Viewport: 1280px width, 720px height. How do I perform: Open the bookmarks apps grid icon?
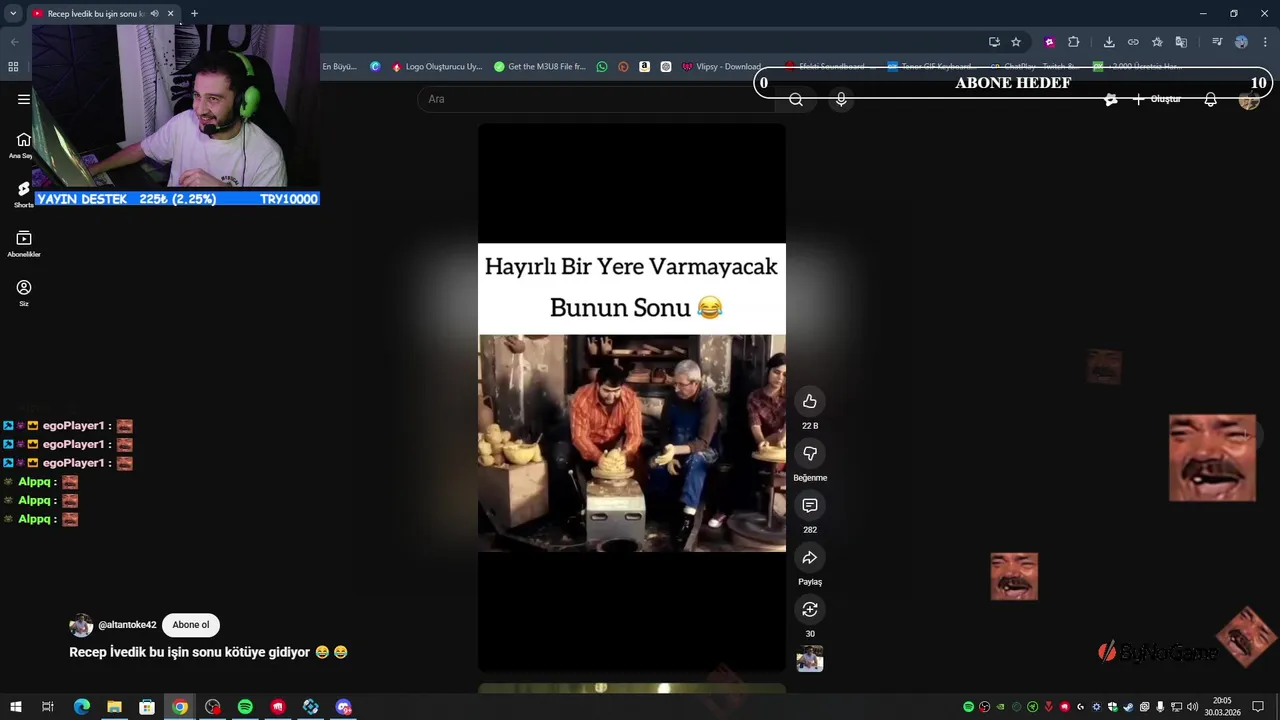coord(13,67)
